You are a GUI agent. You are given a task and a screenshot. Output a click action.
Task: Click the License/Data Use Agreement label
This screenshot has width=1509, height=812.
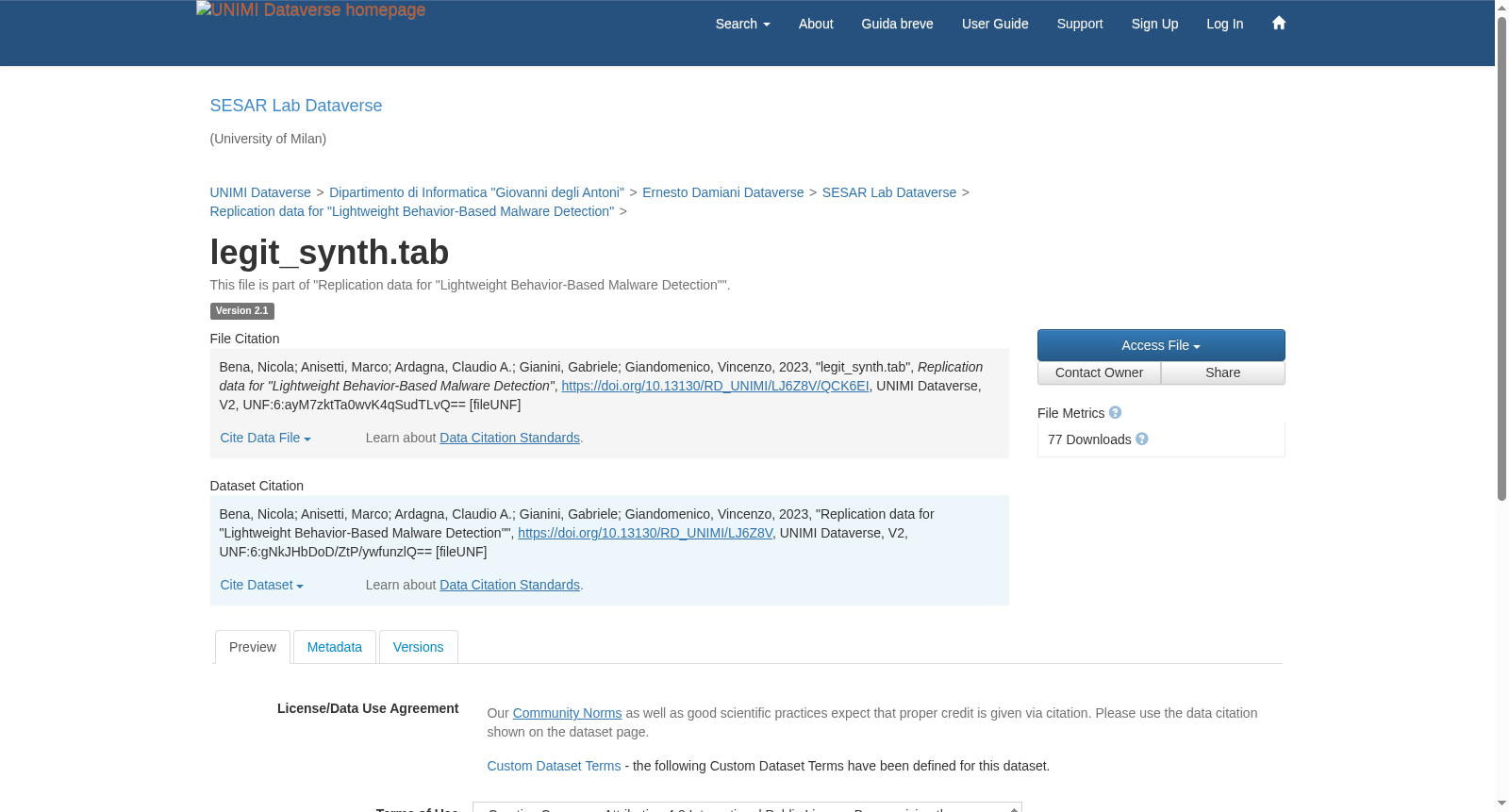[x=368, y=708]
